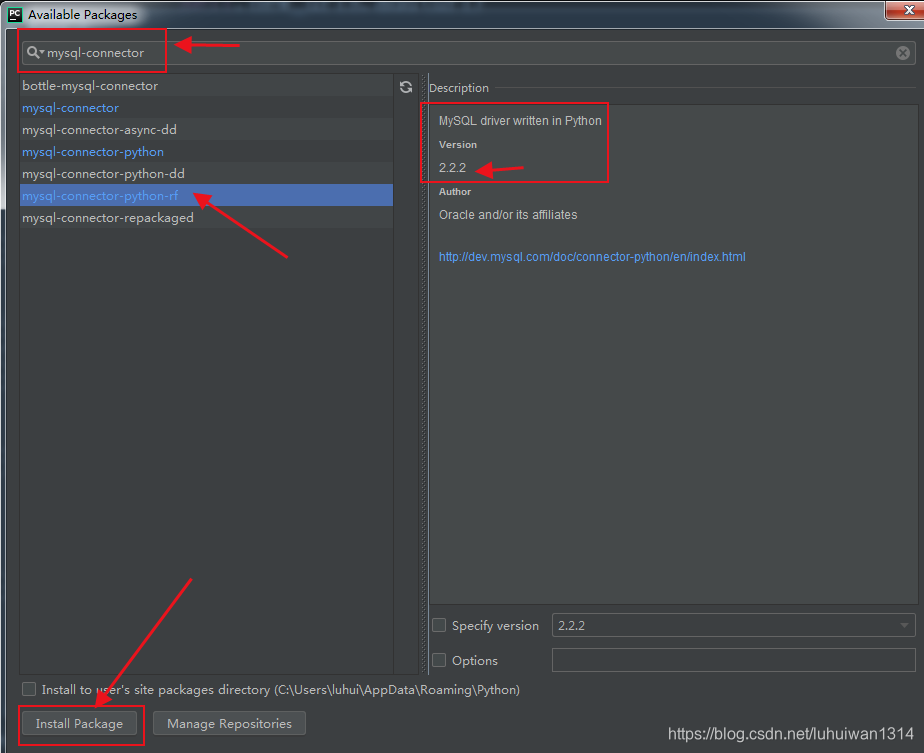Click the Options text input field
Viewport: 924px width, 753px height.
click(733, 660)
